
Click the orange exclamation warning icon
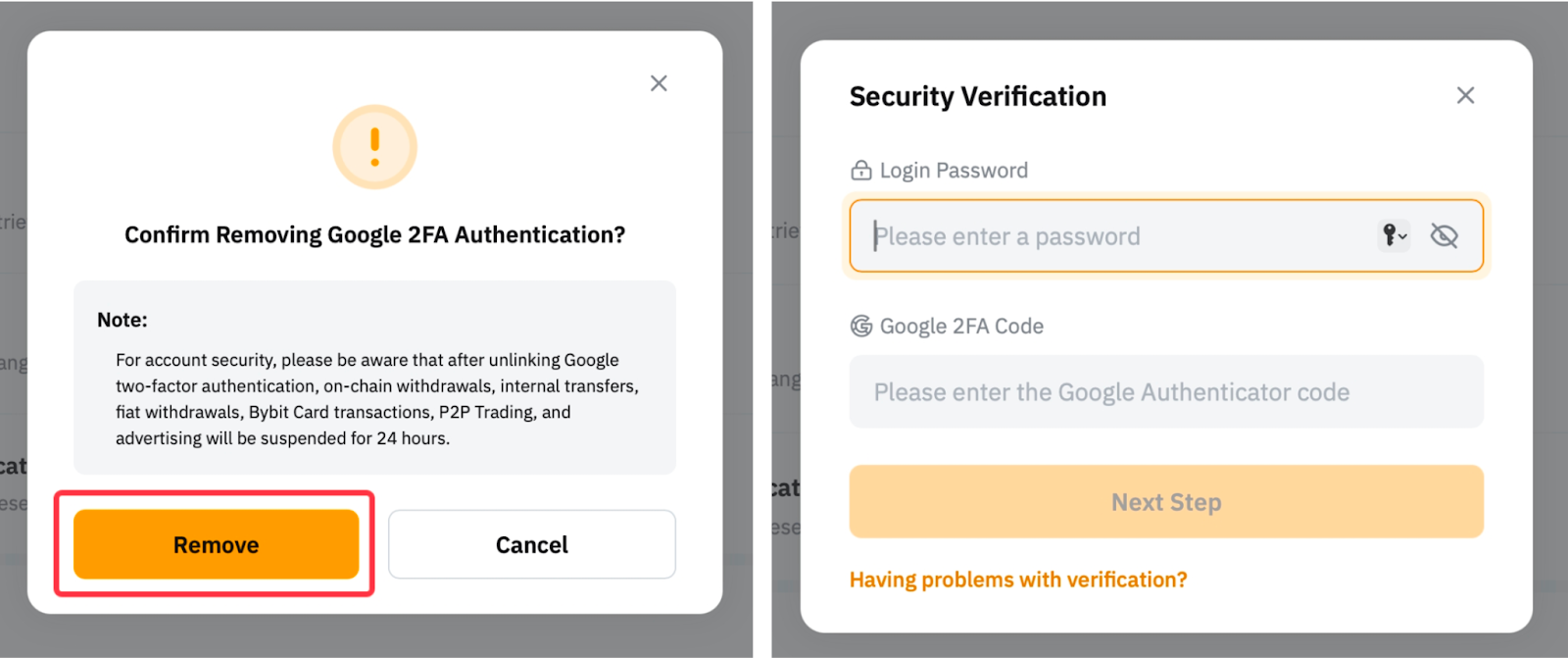[374, 147]
